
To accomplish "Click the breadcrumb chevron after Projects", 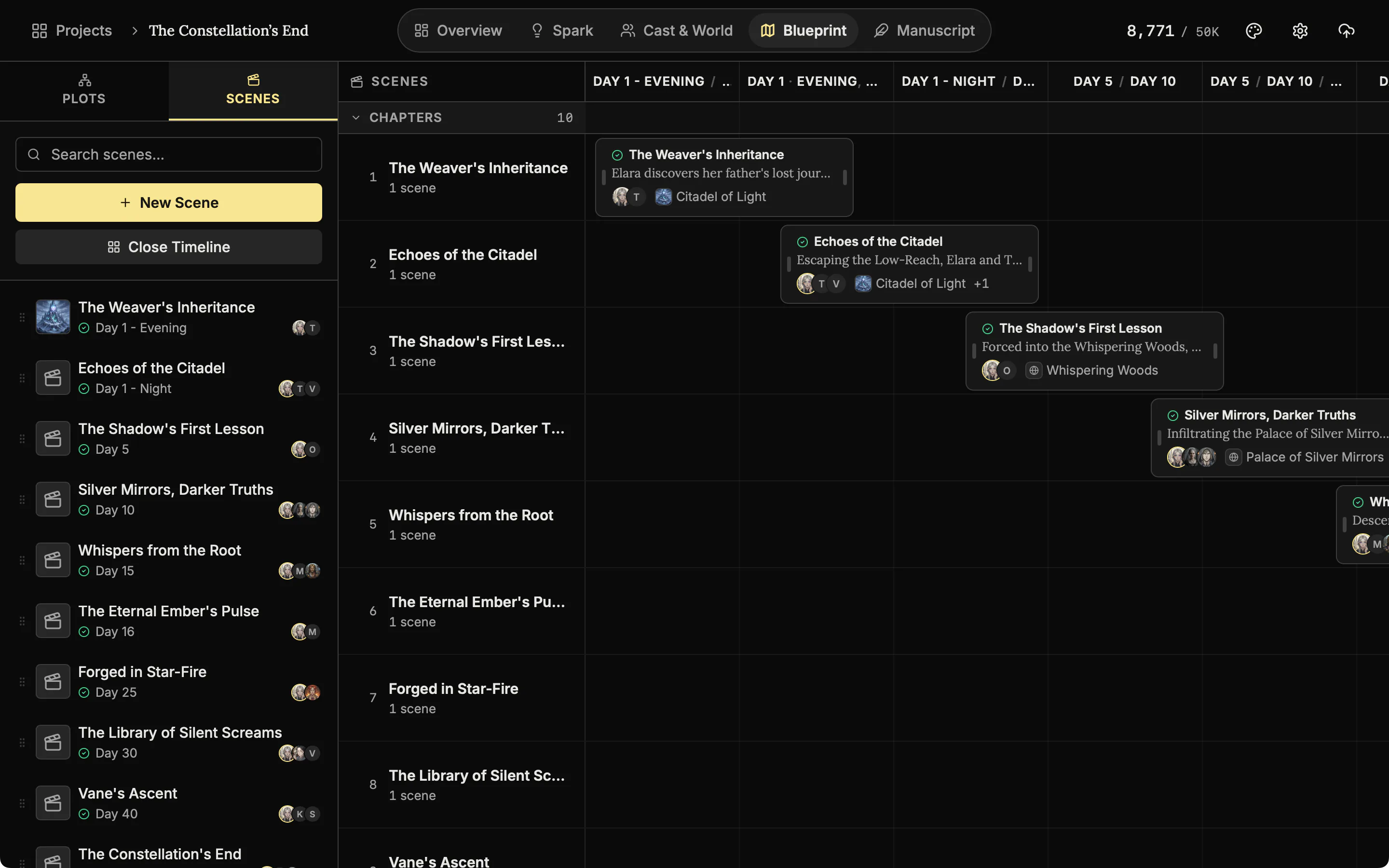I will (134, 30).
